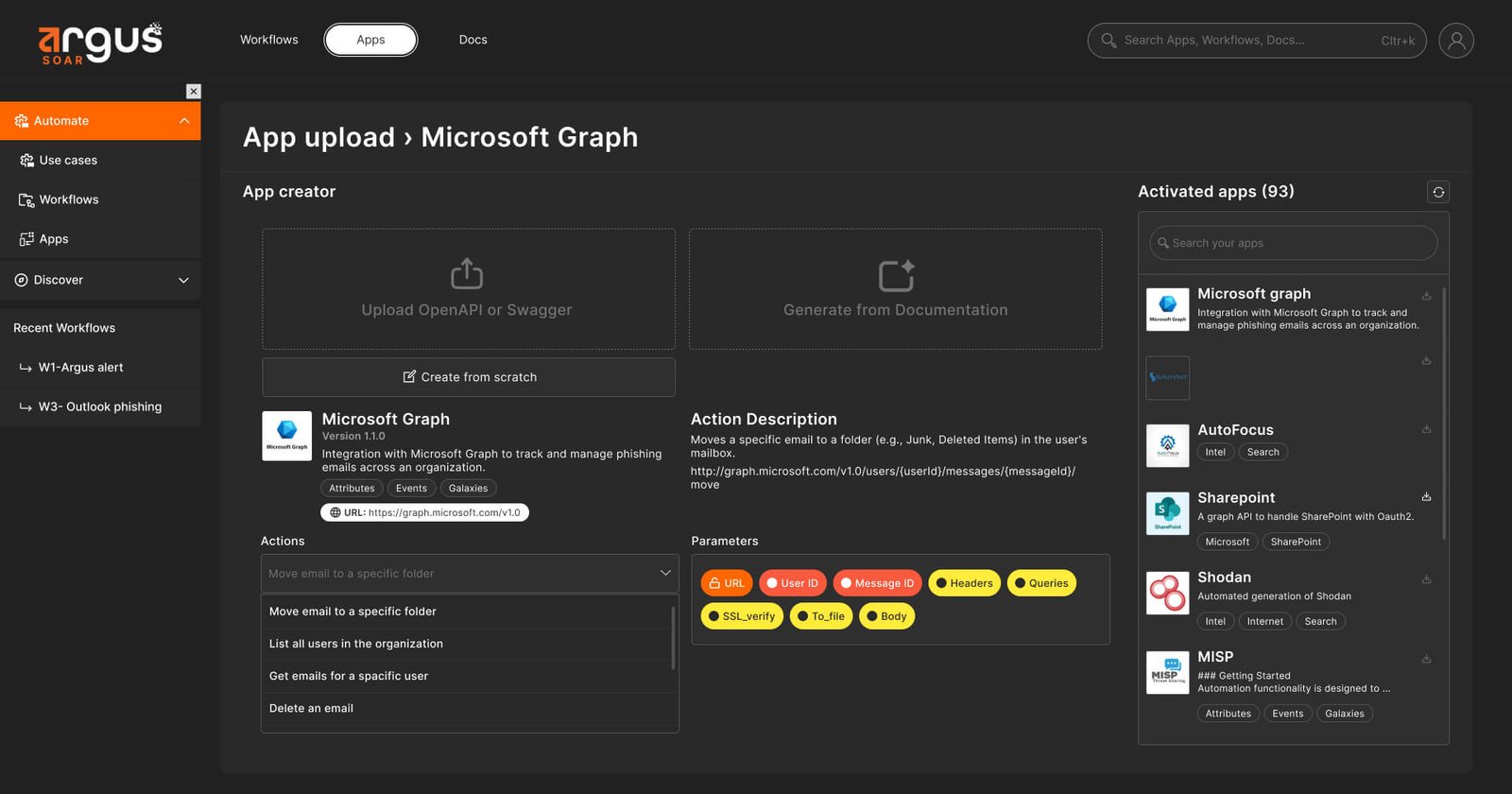The width and height of the screenshot is (1512, 794).
Task: Collapse the Automate section
Action: (184, 121)
